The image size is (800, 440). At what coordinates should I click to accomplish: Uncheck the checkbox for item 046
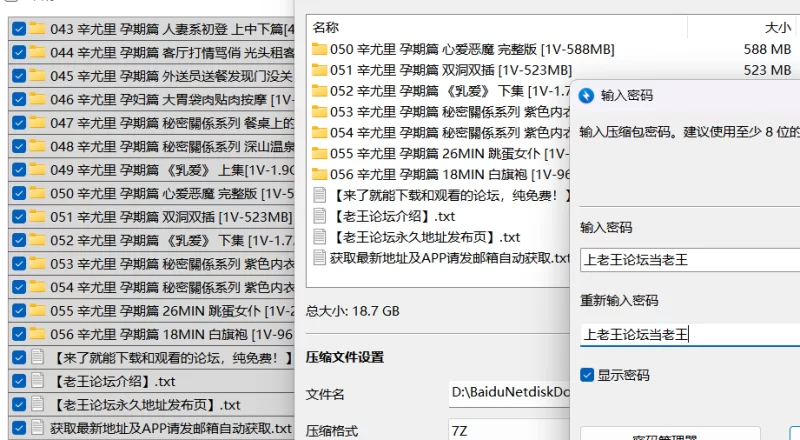(x=18, y=99)
